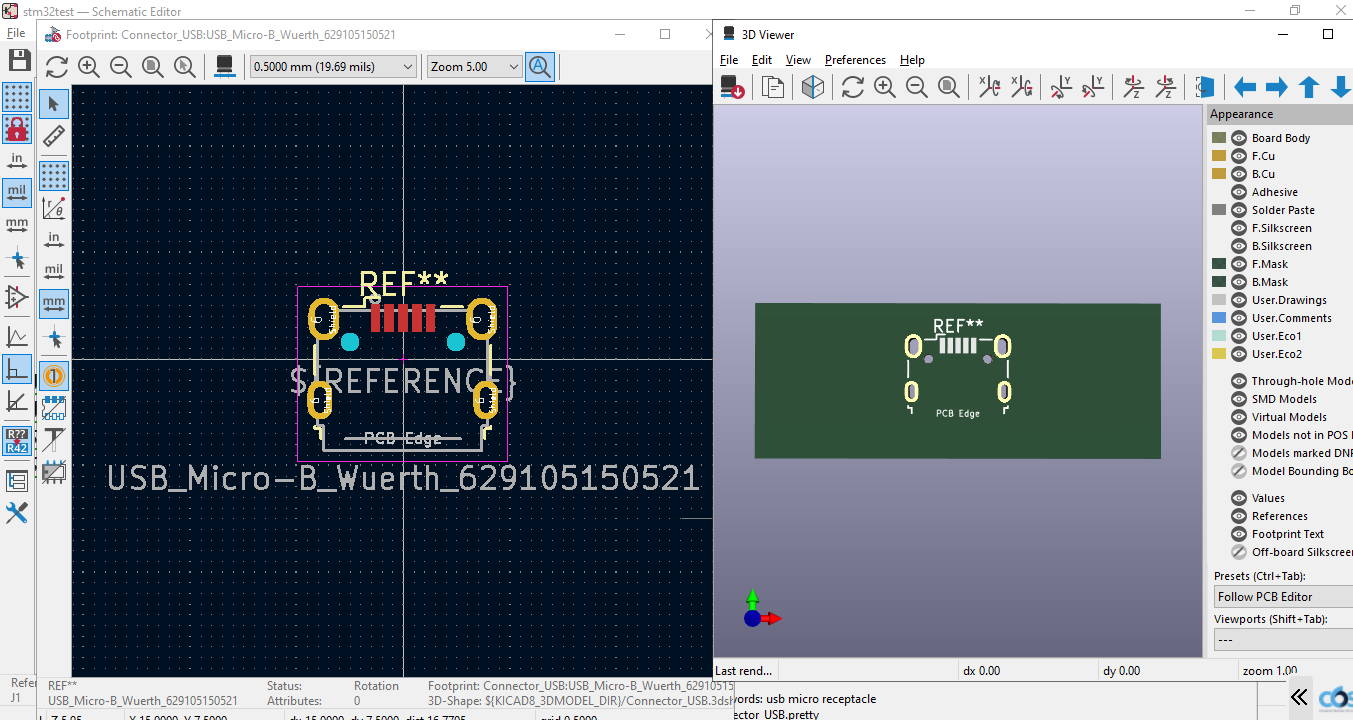The width and height of the screenshot is (1353, 720).
Task: Open Help menu in 3D Viewer
Action: [912, 60]
